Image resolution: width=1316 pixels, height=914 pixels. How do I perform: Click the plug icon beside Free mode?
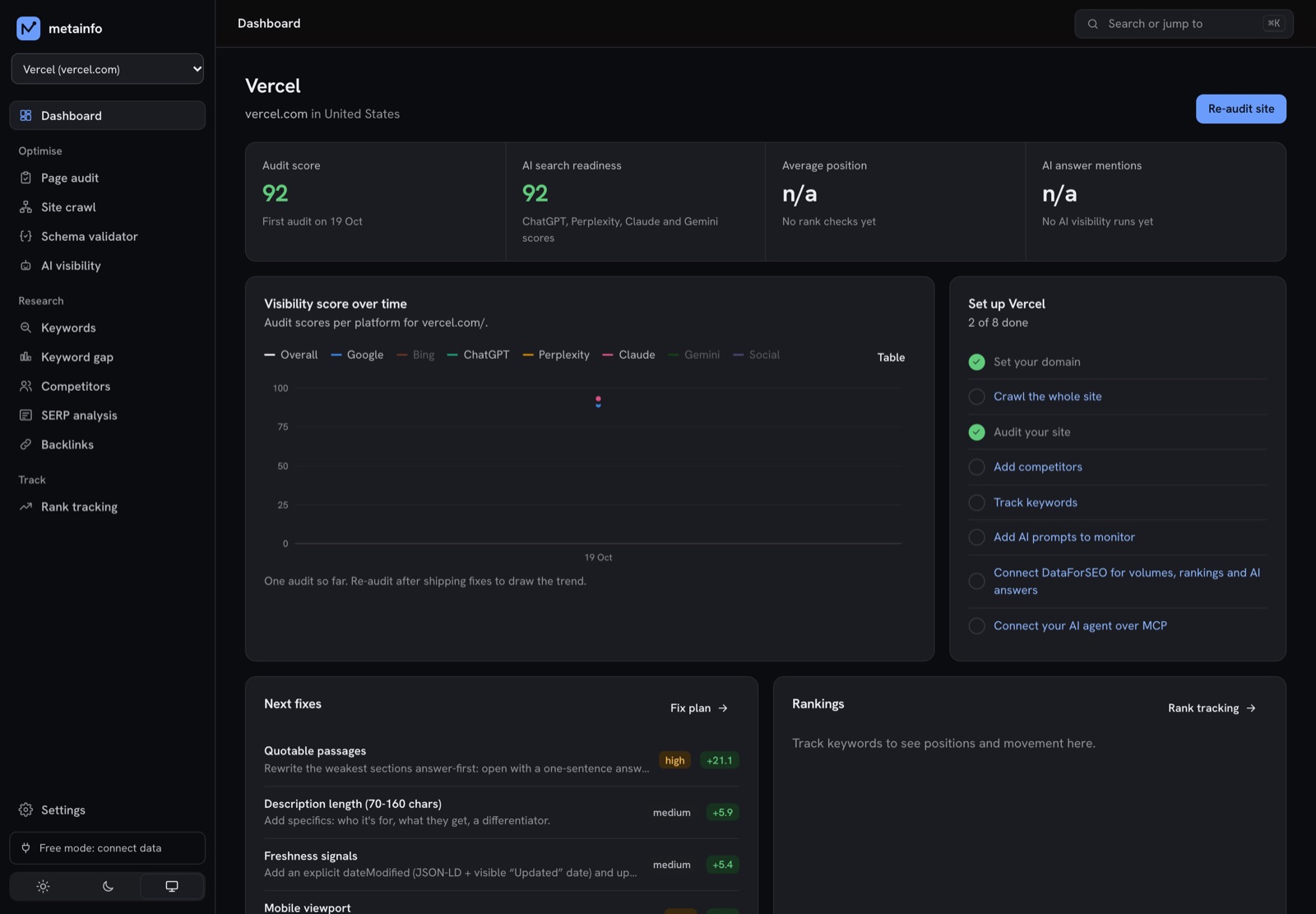[25, 847]
